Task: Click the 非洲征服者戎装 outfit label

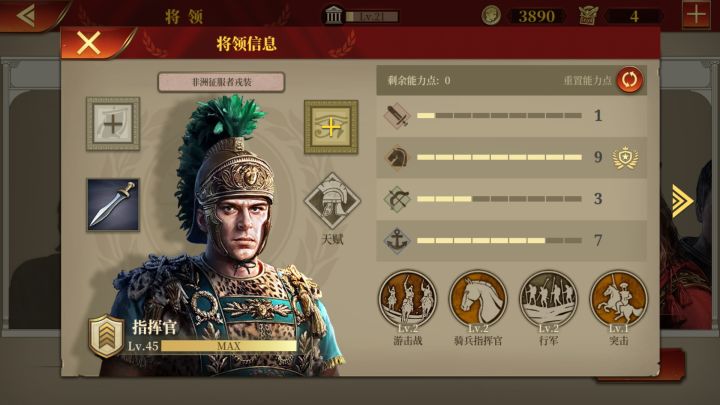Action: coord(221,83)
